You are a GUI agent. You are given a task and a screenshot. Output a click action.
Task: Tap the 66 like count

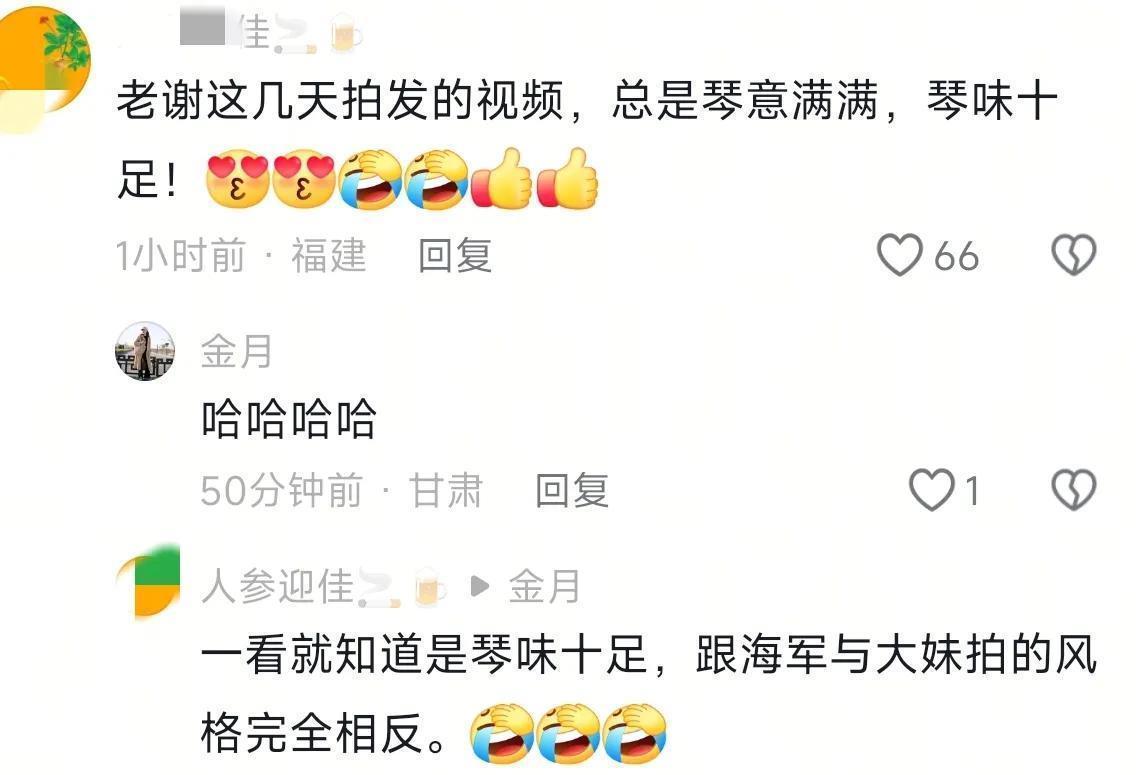pos(956,256)
